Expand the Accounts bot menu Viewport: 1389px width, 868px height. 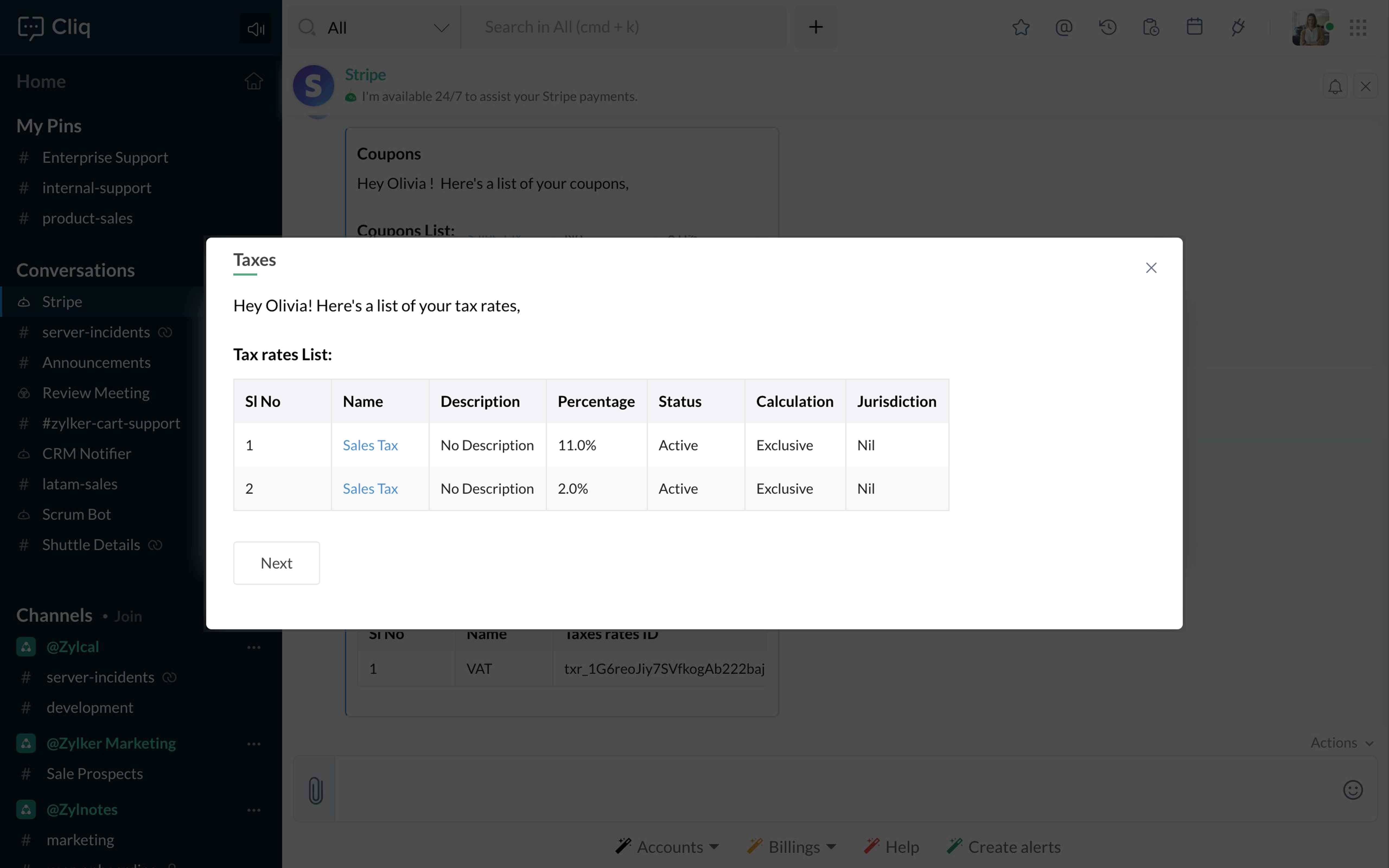point(667,847)
